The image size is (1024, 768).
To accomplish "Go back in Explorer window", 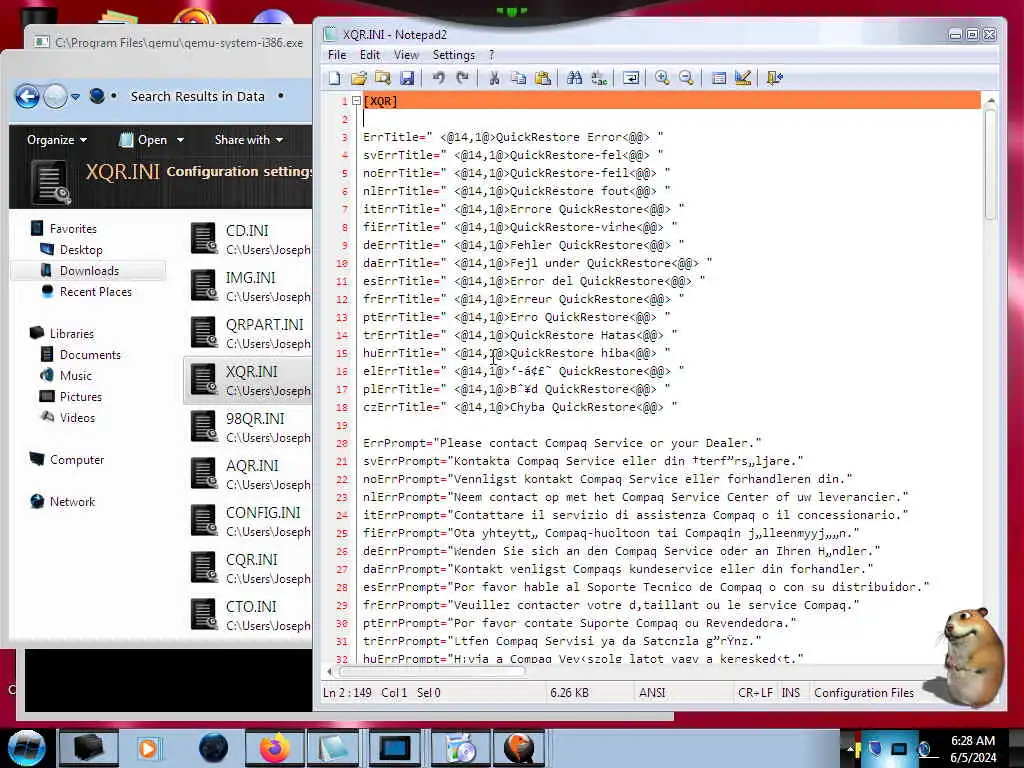I will pyautogui.click(x=27, y=97).
